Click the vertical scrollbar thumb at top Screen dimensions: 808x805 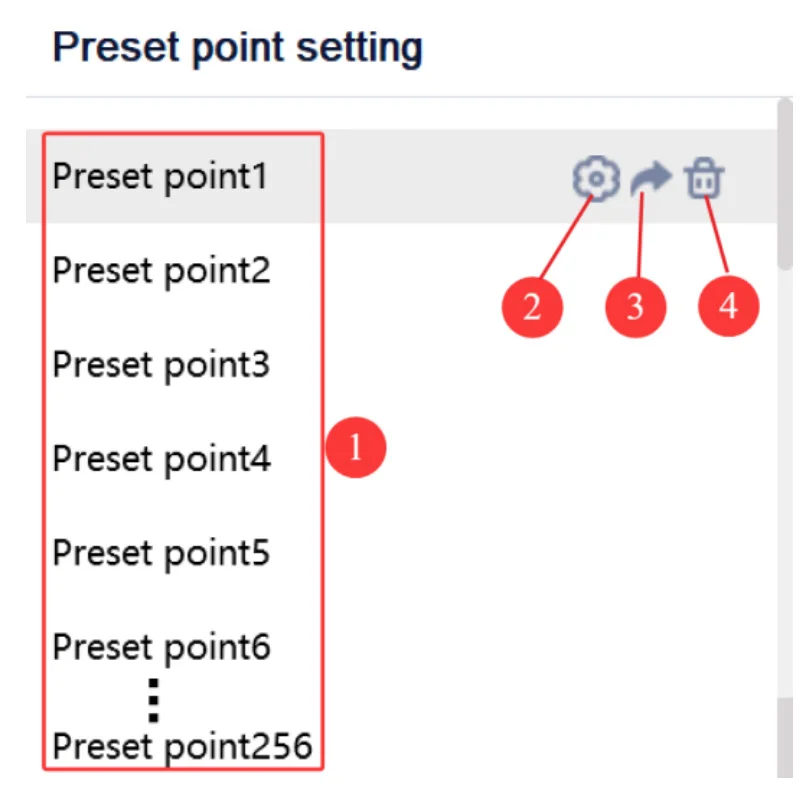(x=785, y=180)
